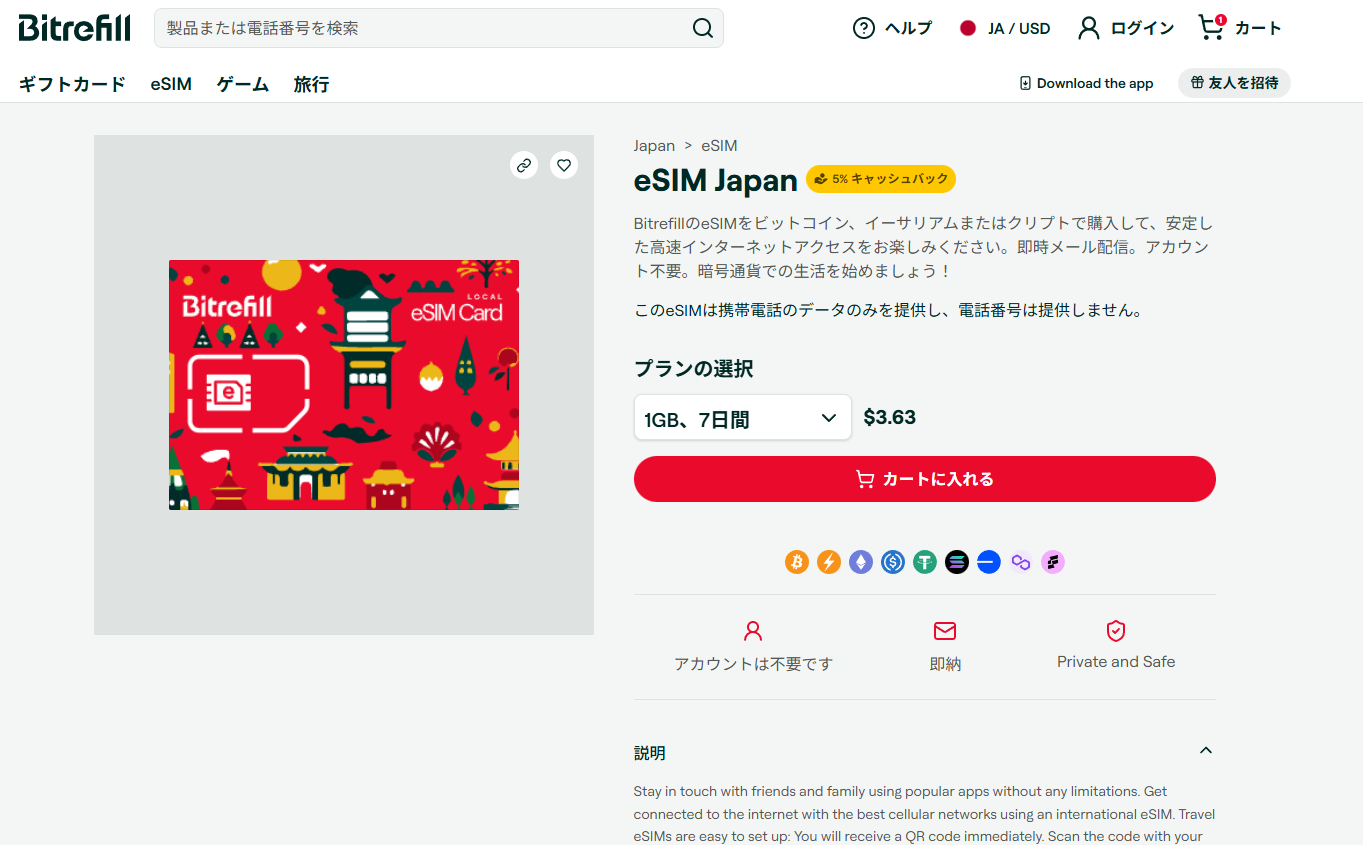Click the copy link icon on product image
Image resolution: width=1363 pixels, height=845 pixels.
524,165
